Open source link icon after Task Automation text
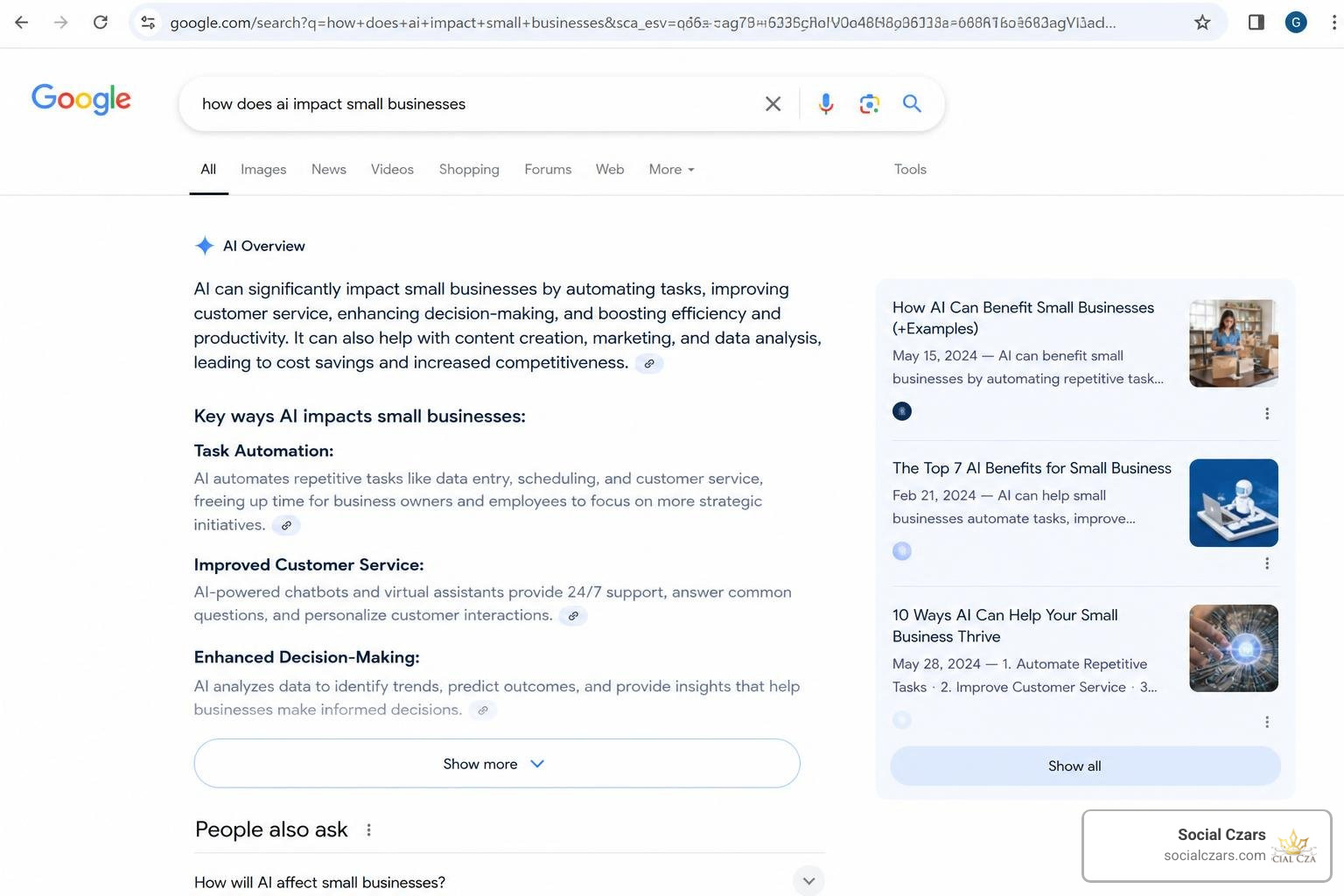1344x896 pixels. coord(286,526)
